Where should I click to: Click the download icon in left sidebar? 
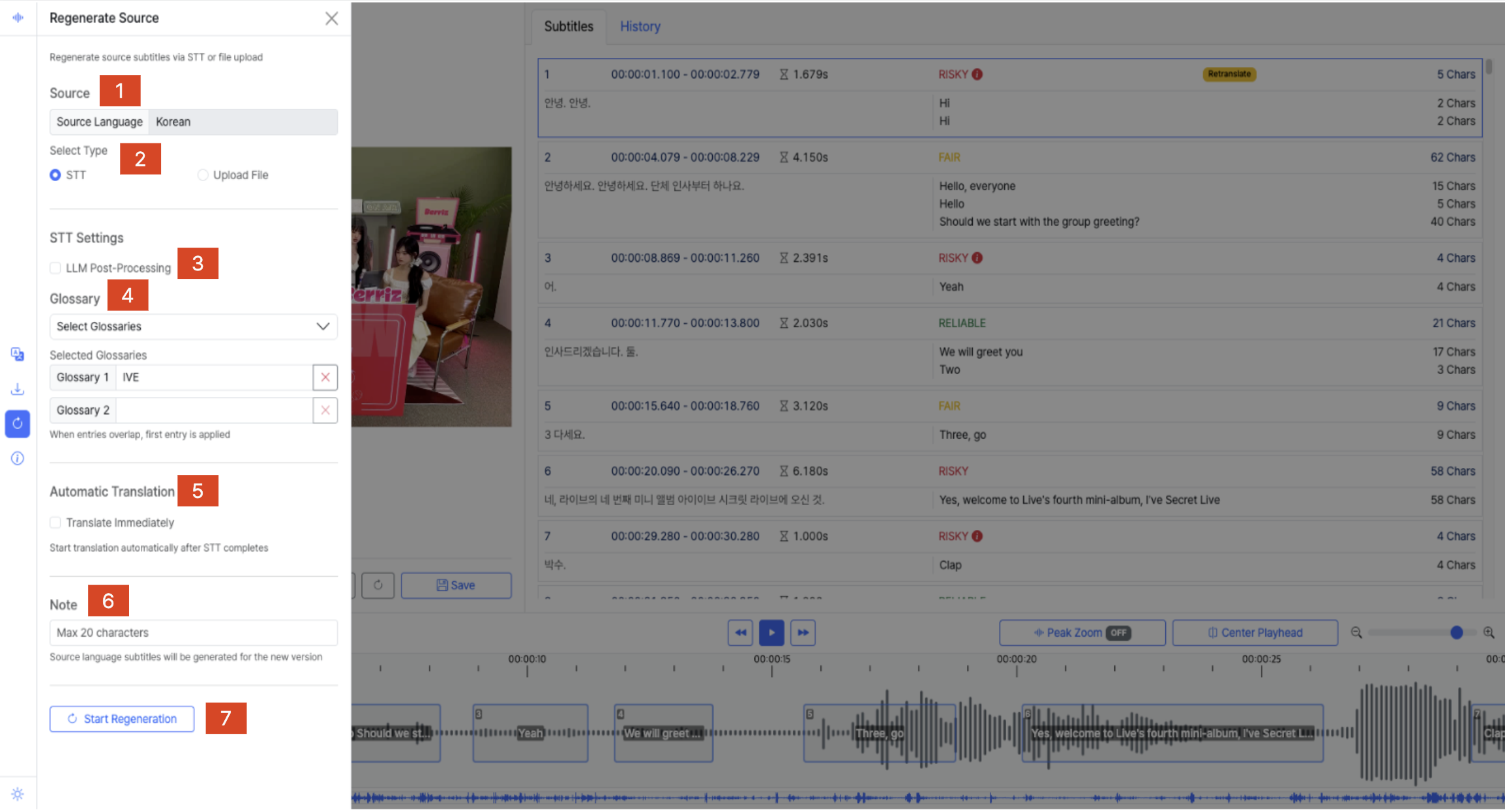18,389
